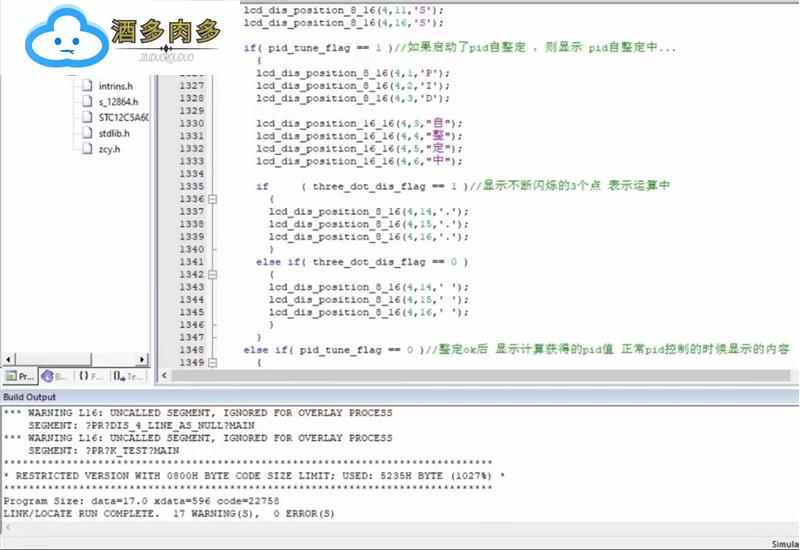Collapse the code block at line 1349
Image resolution: width=800 pixels, height=550 pixels.
click(x=213, y=362)
